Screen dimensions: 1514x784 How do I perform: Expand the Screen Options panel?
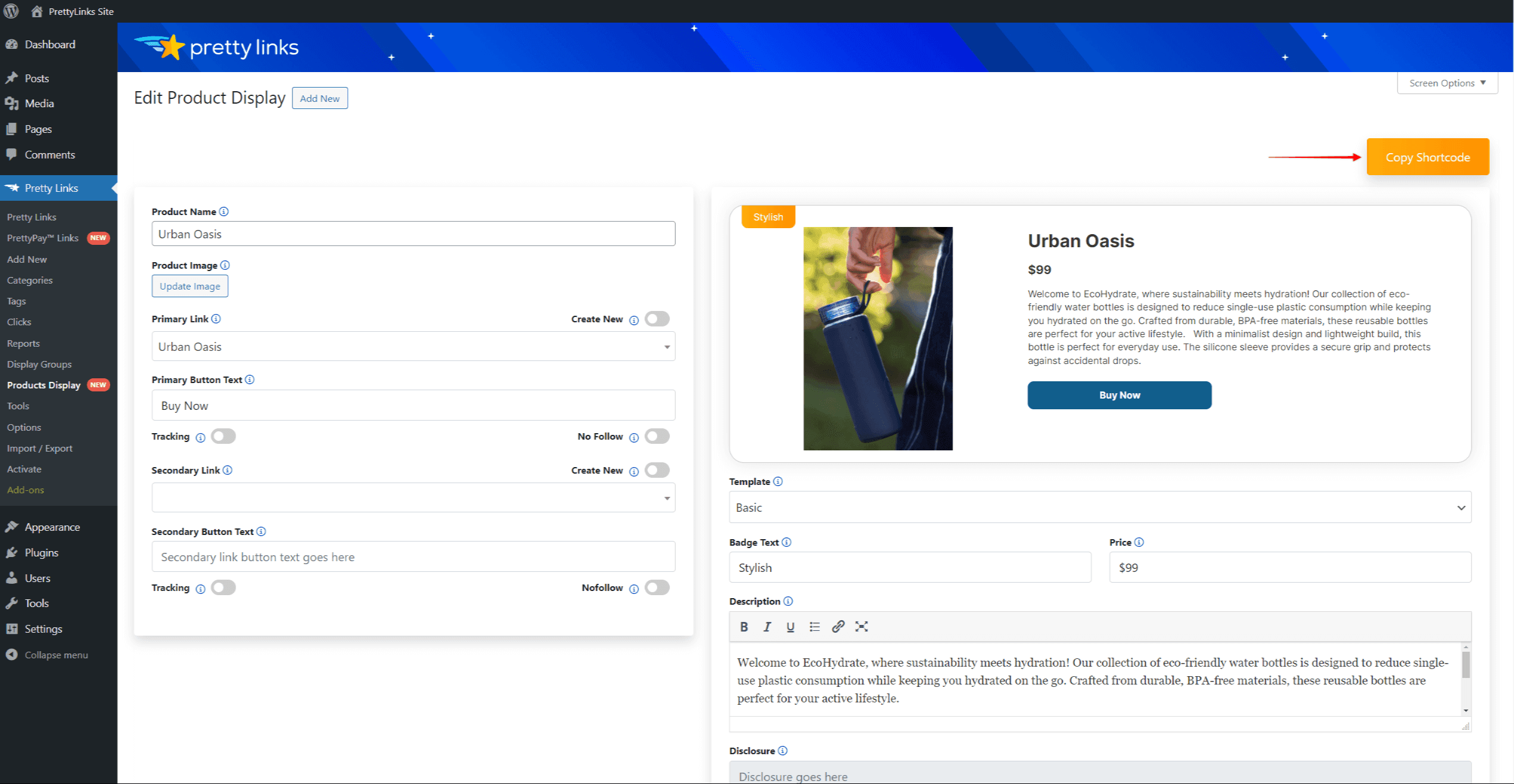coord(1447,83)
